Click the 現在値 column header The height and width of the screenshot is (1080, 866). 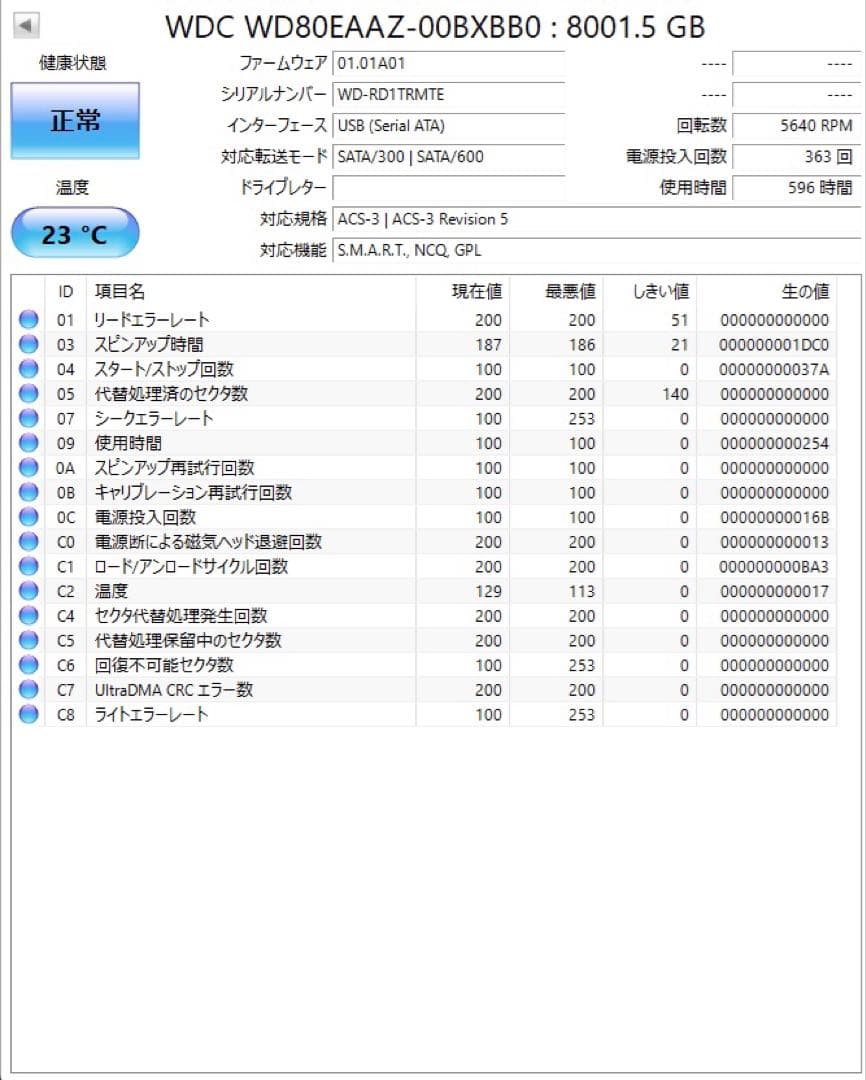click(x=463, y=291)
